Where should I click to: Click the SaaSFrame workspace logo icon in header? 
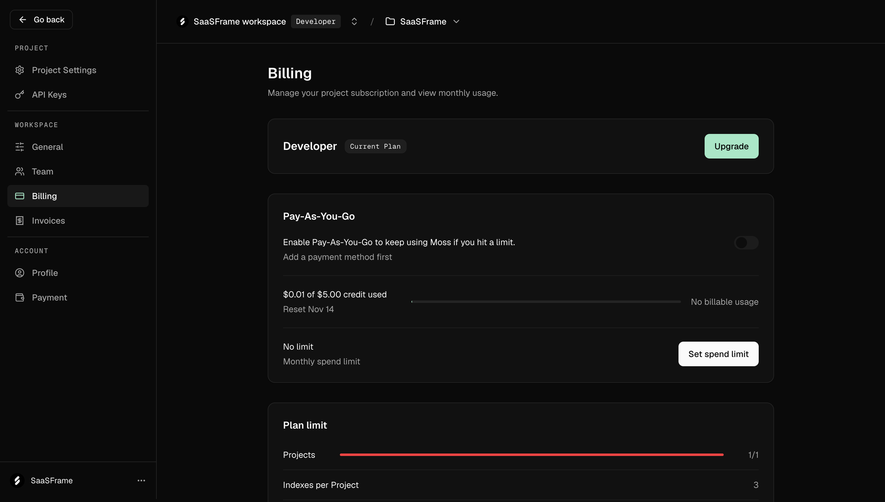[x=182, y=21]
